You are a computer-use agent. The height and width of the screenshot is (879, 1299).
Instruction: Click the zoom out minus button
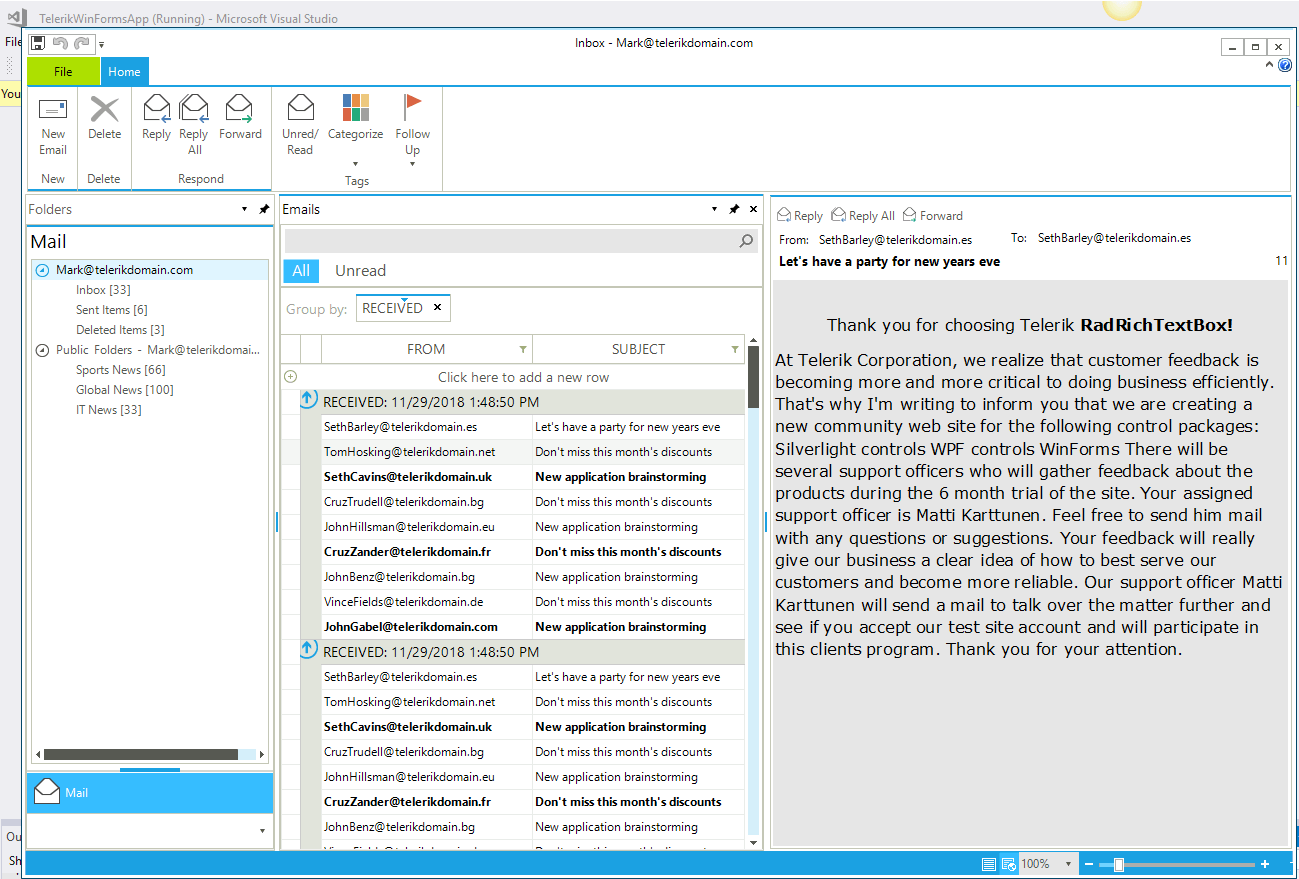tap(1088, 864)
